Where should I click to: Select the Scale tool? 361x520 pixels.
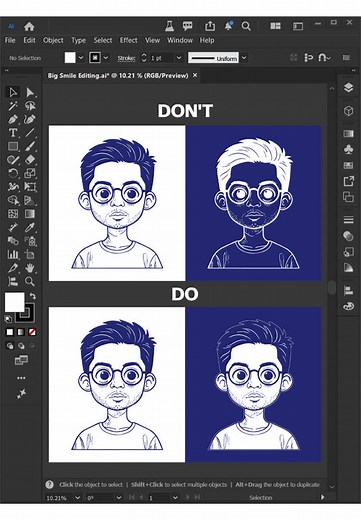[x=30, y=173]
